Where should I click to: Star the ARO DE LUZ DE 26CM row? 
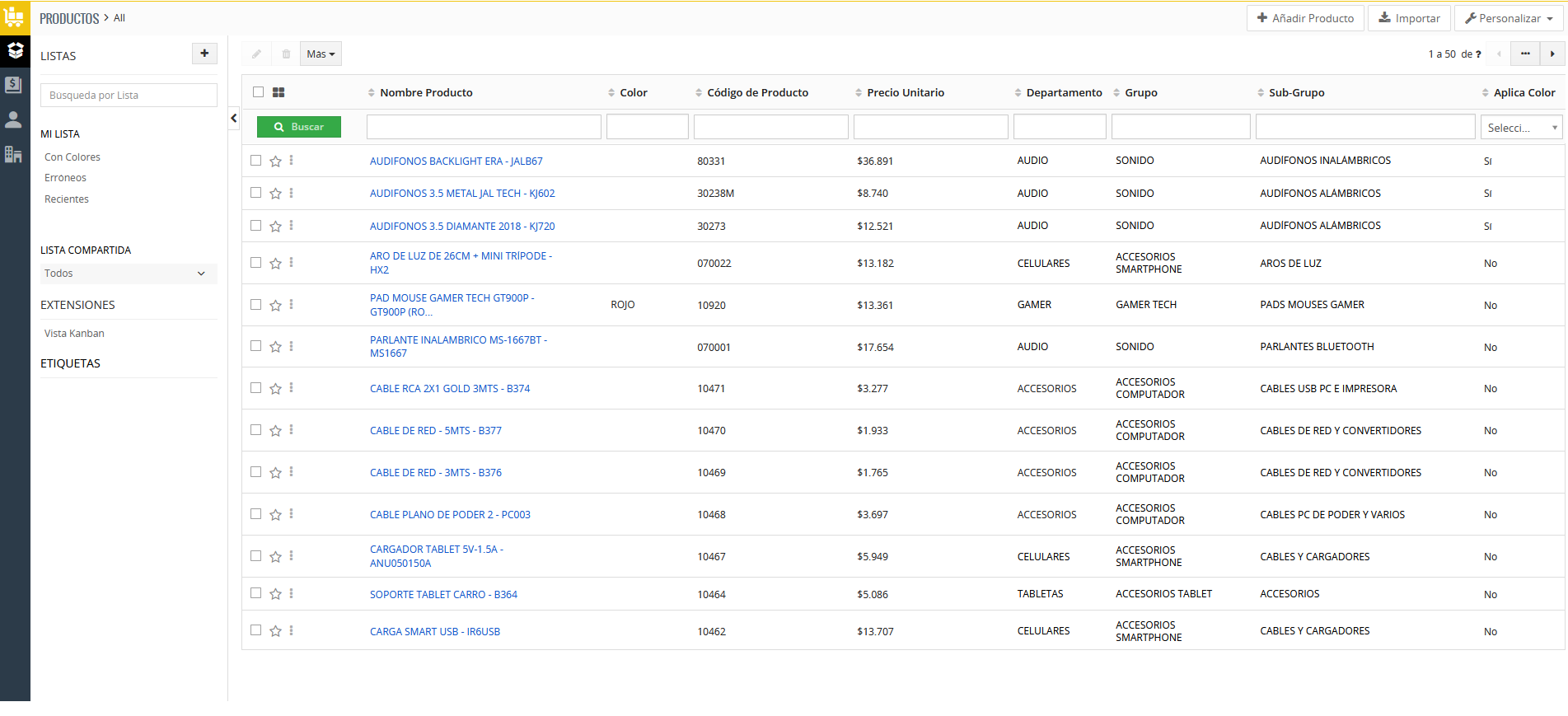click(x=276, y=264)
